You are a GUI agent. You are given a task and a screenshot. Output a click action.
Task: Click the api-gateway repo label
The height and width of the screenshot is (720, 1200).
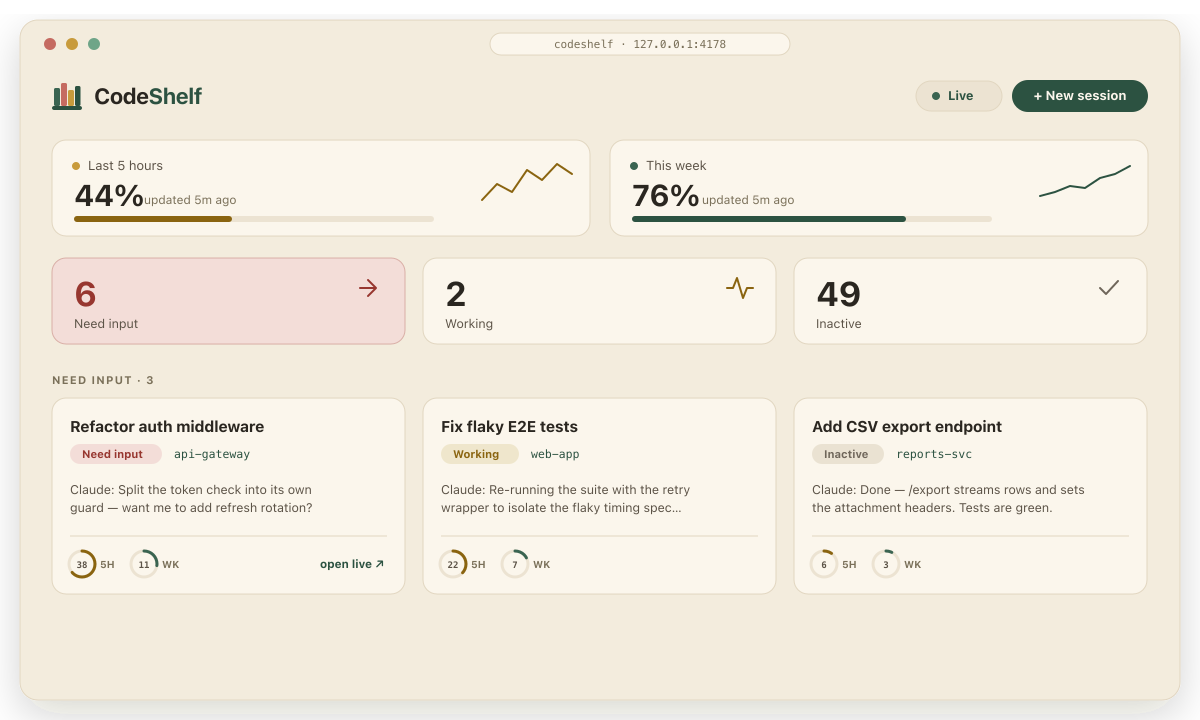(212, 454)
